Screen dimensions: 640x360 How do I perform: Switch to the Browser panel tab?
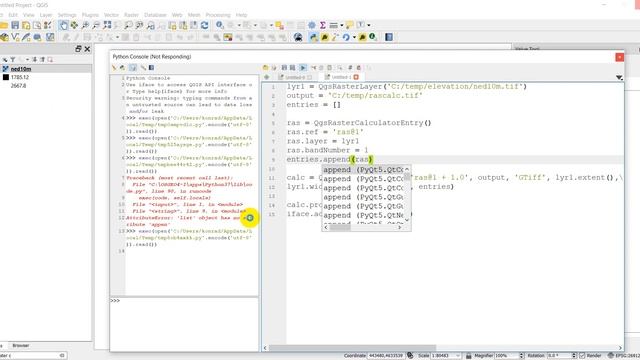click(x=20, y=346)
